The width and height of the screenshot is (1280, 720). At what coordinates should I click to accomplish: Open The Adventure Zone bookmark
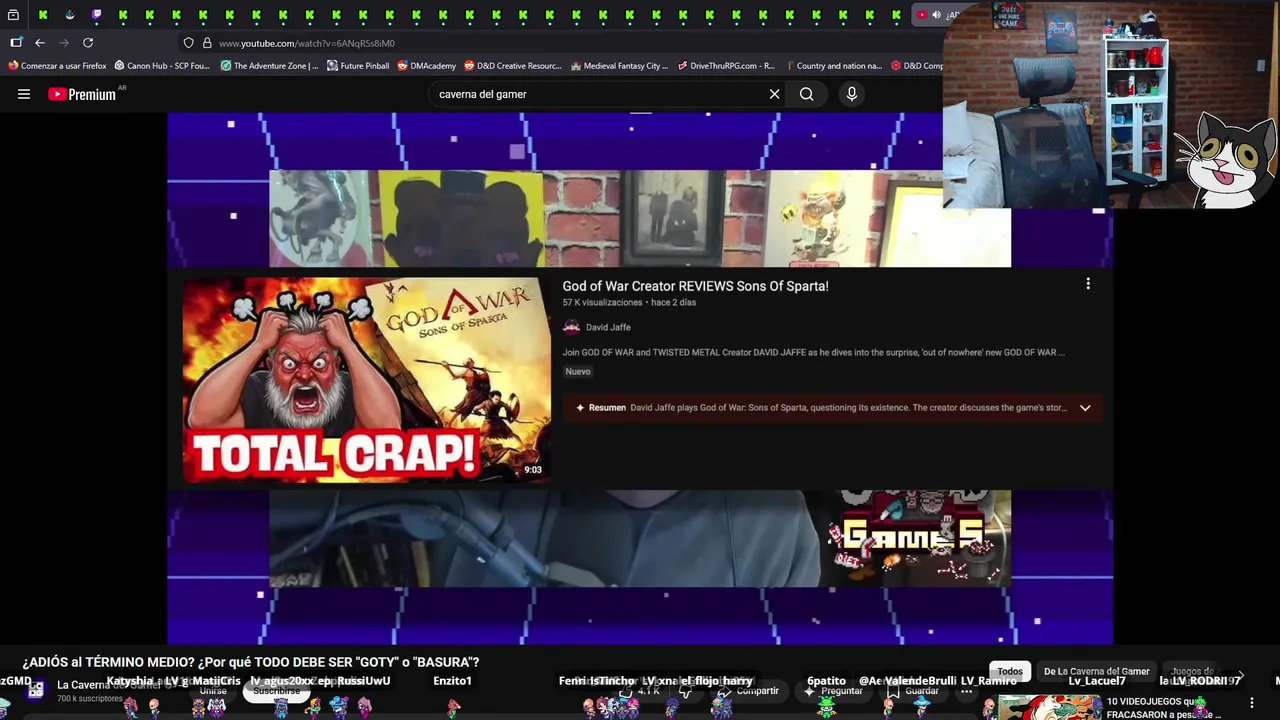pyautogui.click(x=269, y=66)
